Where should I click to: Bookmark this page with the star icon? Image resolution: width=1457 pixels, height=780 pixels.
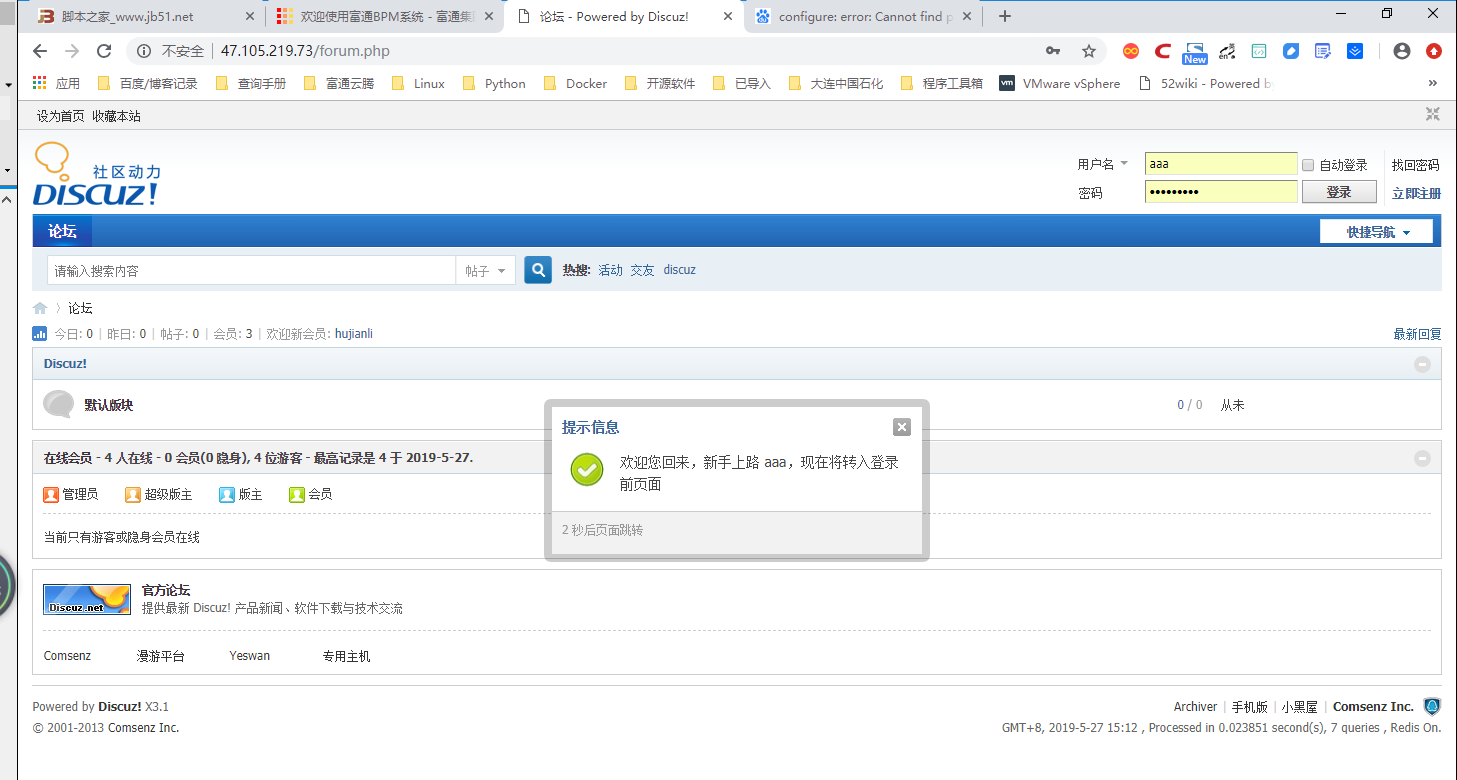[x=1089, y=51]
